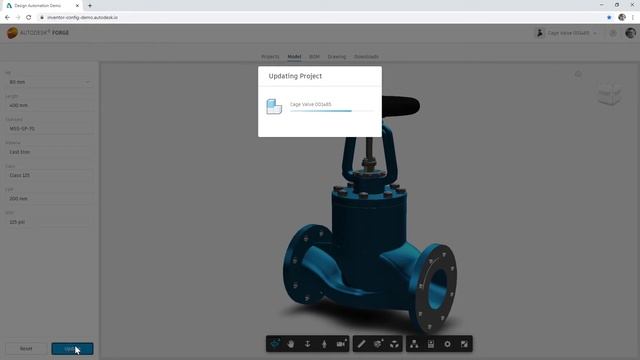Viewport: 640px width, 360px height.
Task: Open the Cage Valve project dropdown
Action: tap(568, 33)
